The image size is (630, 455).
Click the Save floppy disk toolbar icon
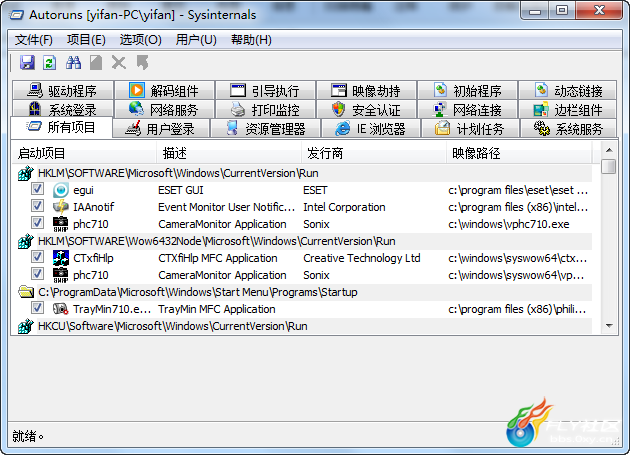click(27, 63)
